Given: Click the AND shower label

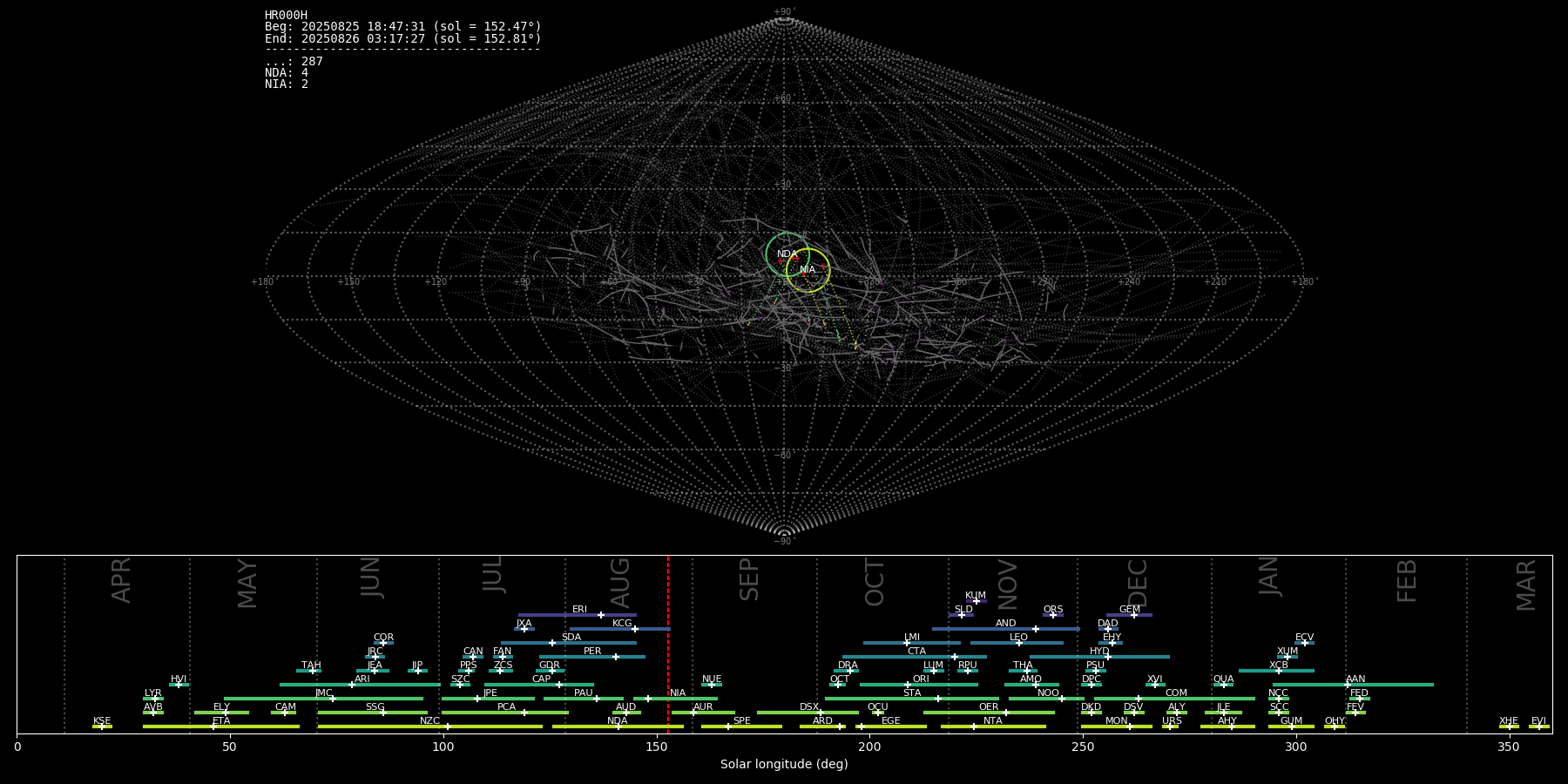Looking at the screenshot, I should (x=1005, y=624).
